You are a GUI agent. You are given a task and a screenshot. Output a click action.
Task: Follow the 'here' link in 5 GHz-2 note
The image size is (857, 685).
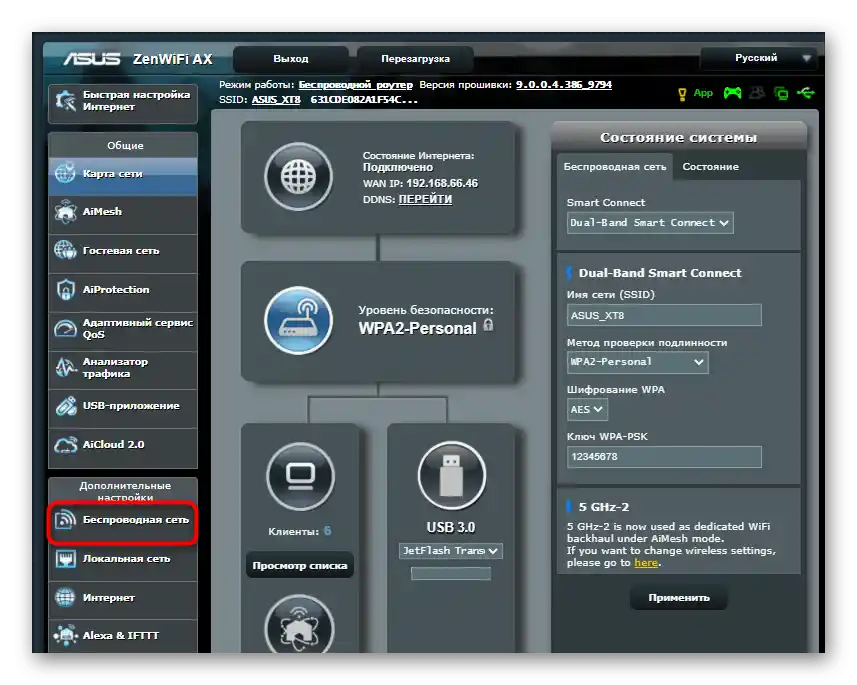[645, 563]
